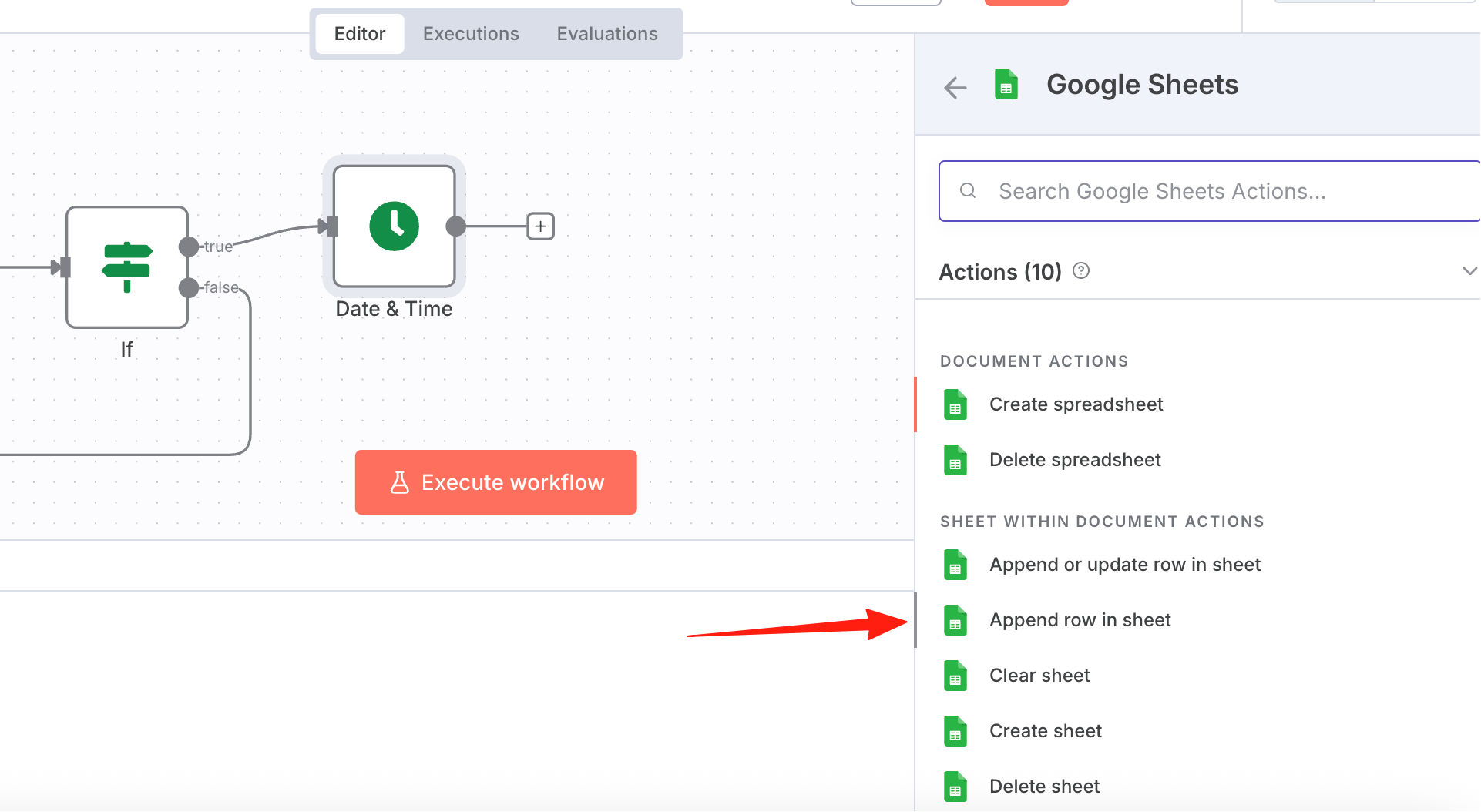Focus the Search Google Sheets Actions field
Viewport: 1481px width, 812px height.
(1210, 191)
